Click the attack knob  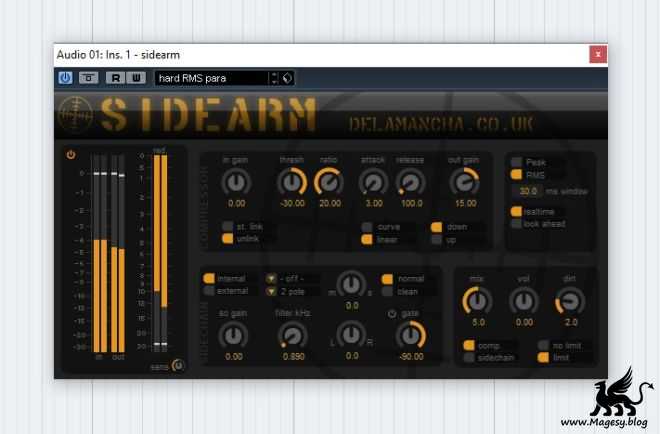(x=373, y=182)
